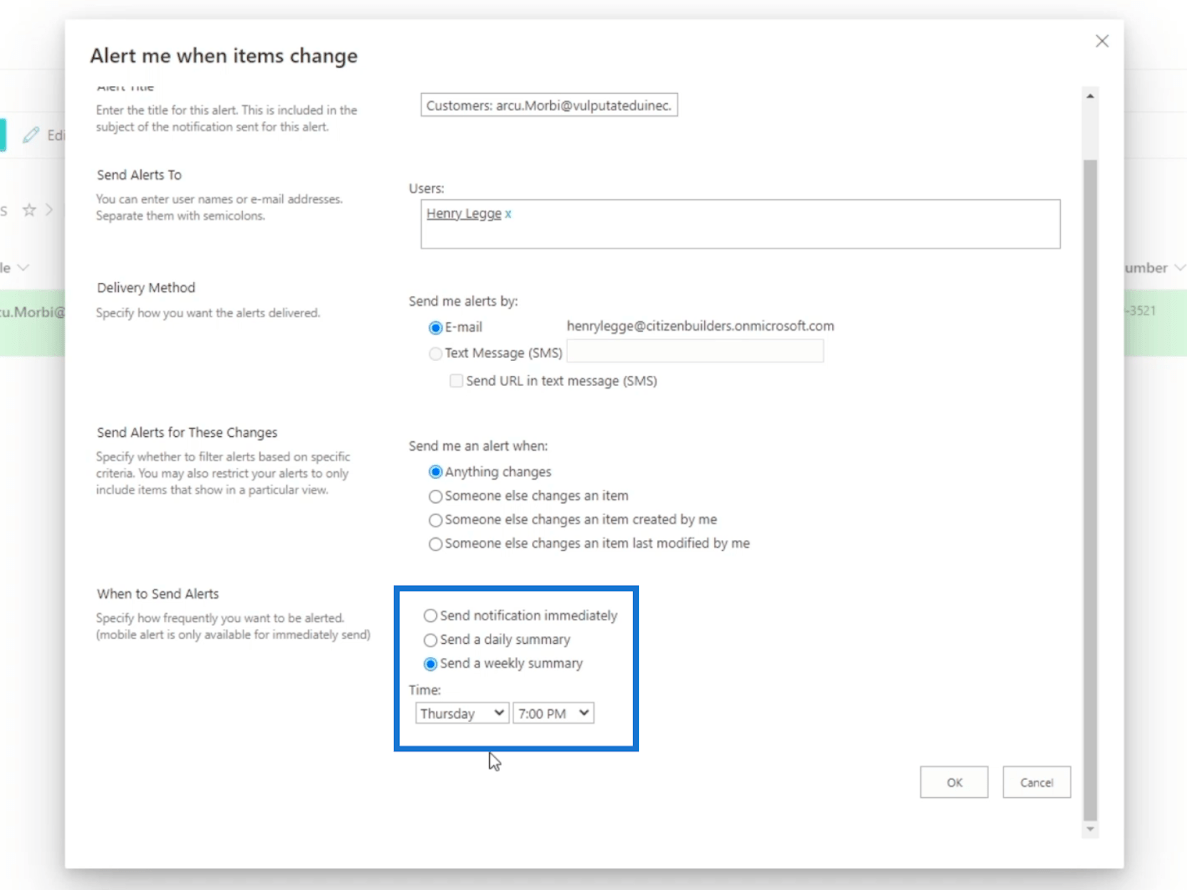Pick Send a daily summary
1187x890 pixels.
pyautogui.click(x=430, y=640)
